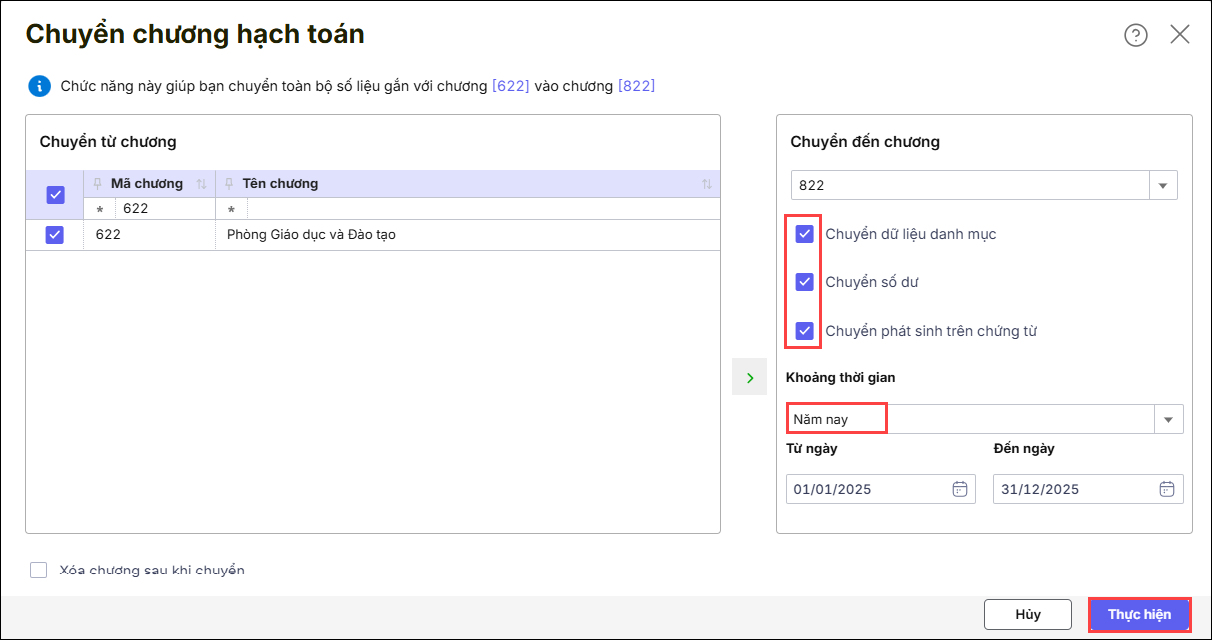Click the blue info icon
Screen dimensions: 1212x640
39,86
